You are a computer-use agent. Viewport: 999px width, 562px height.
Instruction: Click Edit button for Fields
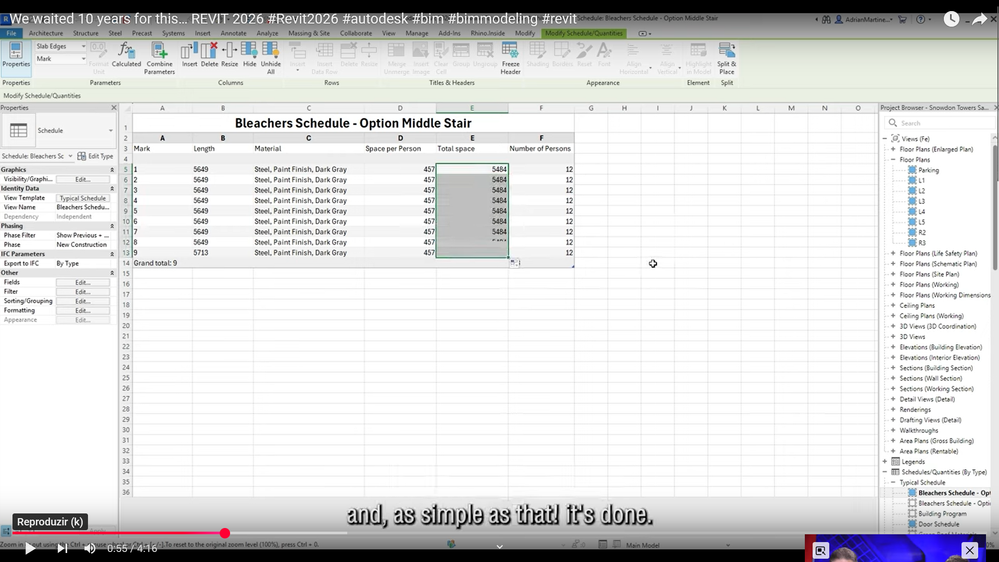pyautogui.click(x=82, y=282)
